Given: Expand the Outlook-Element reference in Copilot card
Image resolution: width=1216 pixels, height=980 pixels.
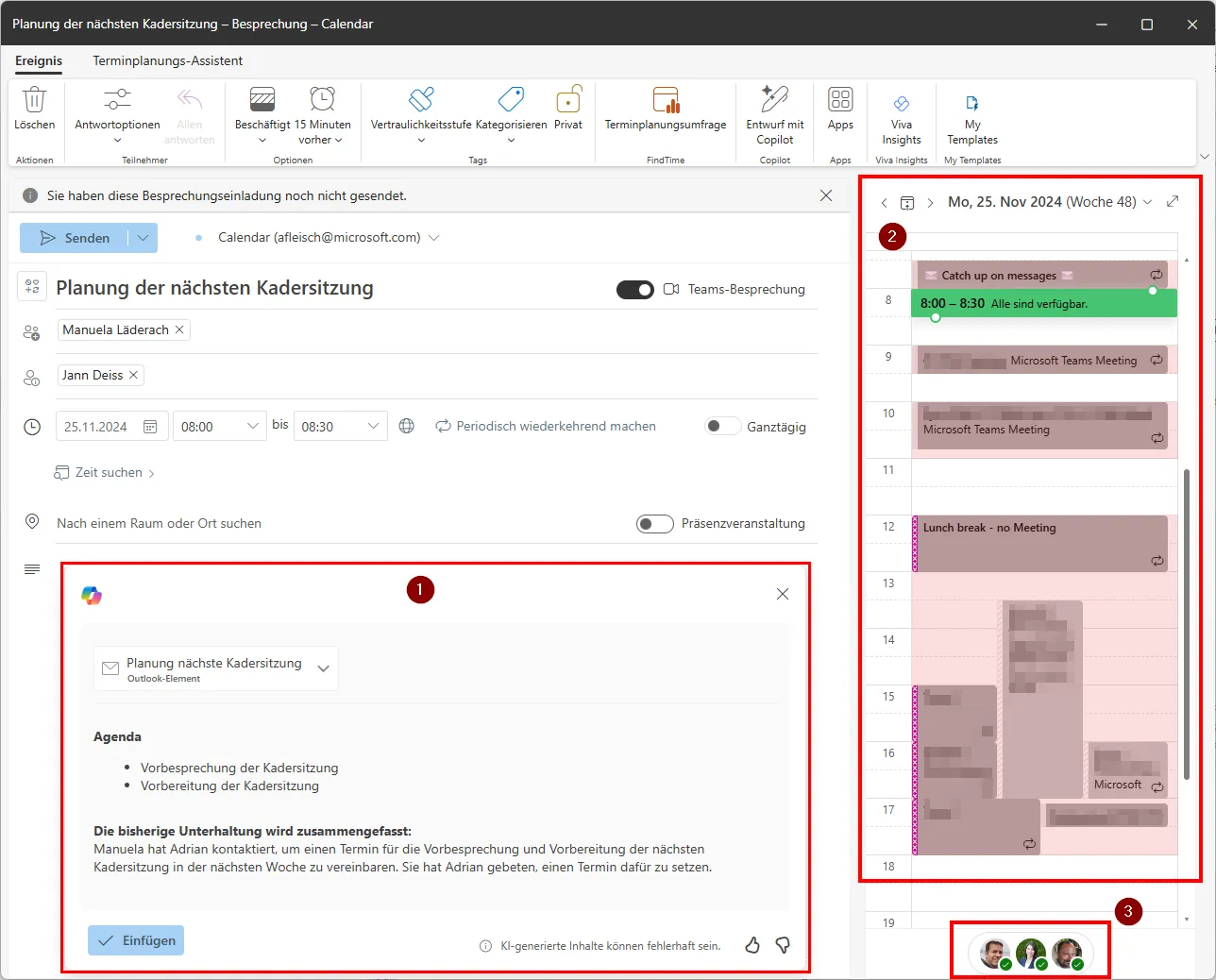Looking at the screenshot, I should tap(324, 667).
